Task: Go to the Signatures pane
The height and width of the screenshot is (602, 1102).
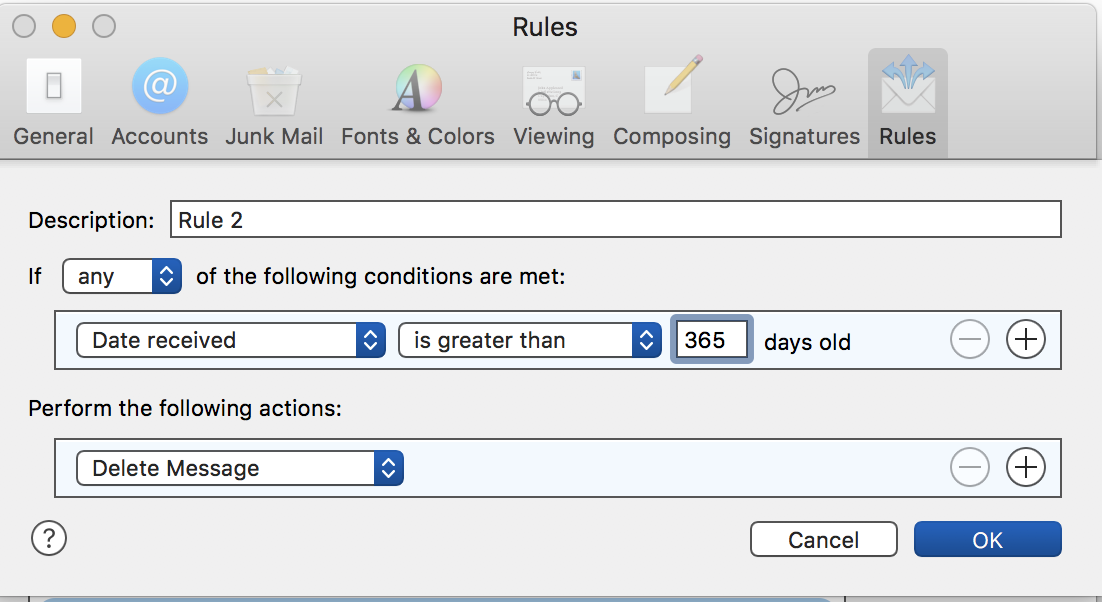Action: [x=804, y=105]
